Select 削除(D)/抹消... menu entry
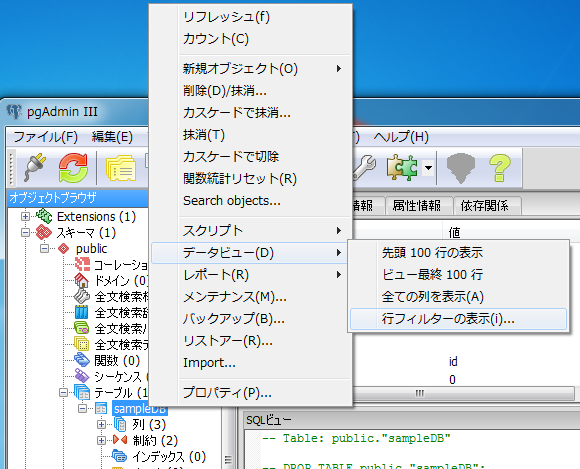 (250, 91)
